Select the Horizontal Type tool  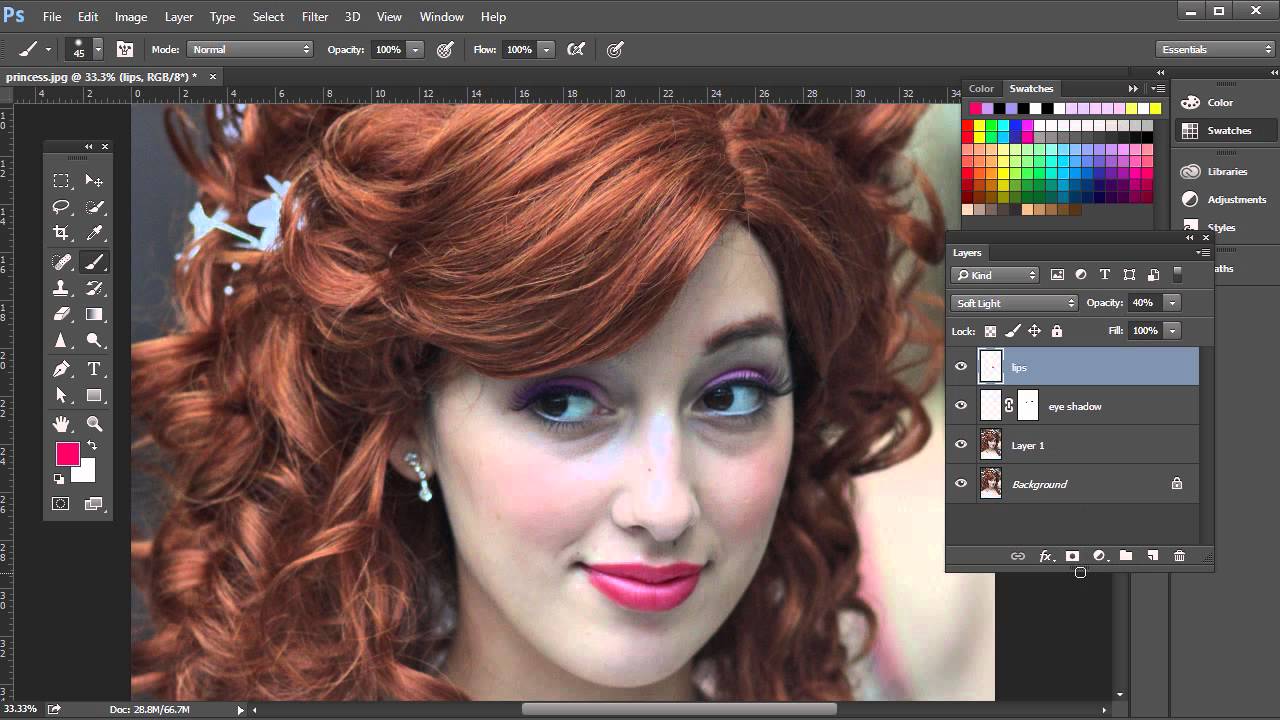[94, 369]
